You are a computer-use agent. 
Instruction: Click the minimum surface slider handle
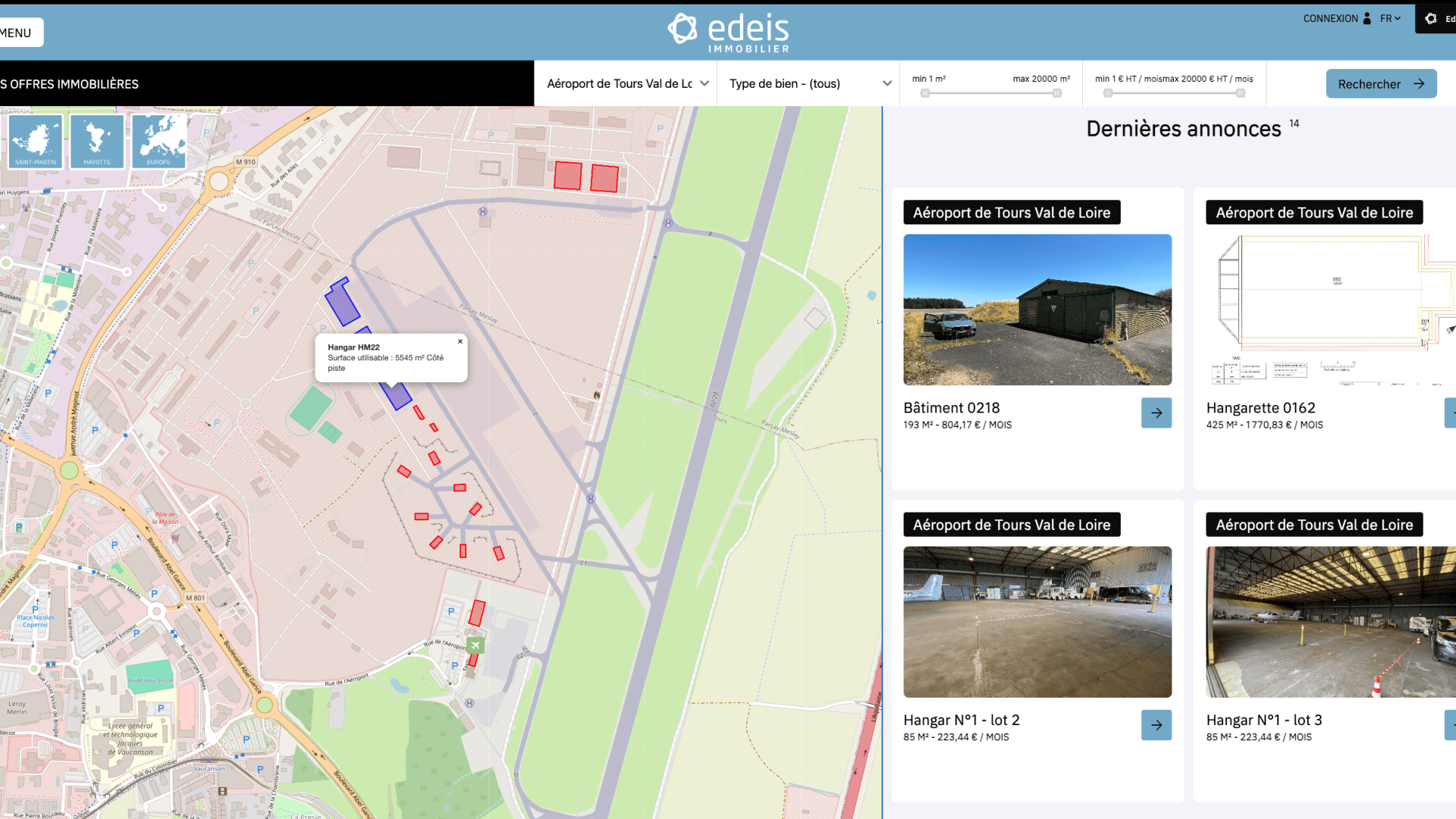click(924, 93)
